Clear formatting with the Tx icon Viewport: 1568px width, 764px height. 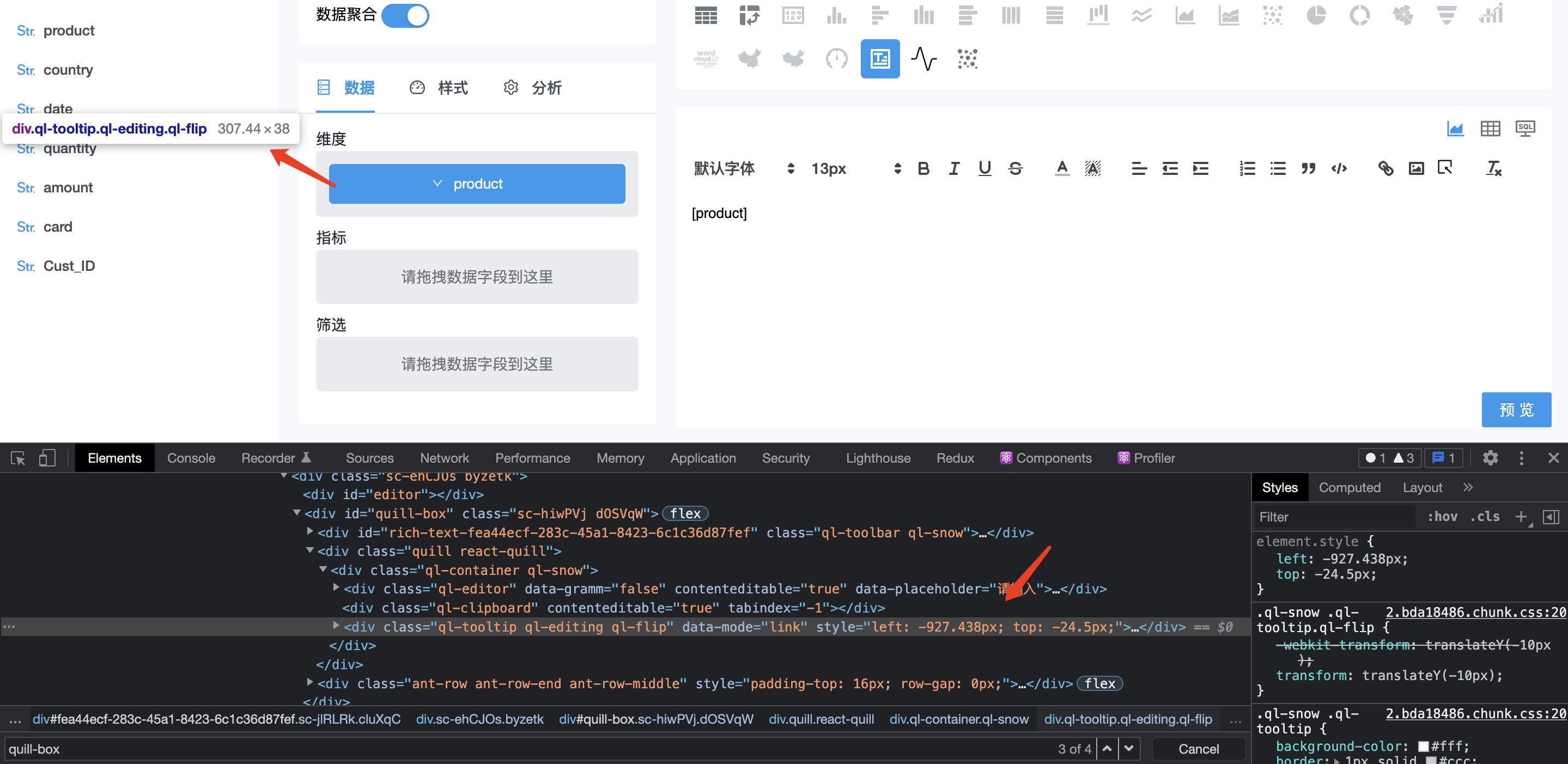coord(1494,168)
